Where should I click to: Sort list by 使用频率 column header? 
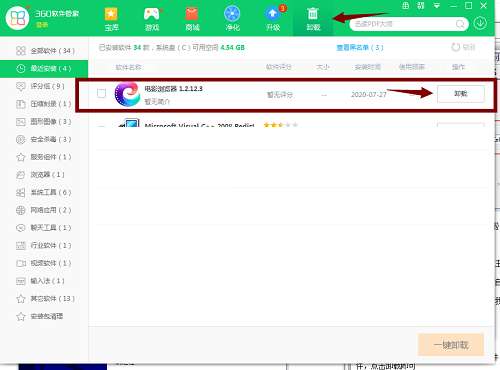(x=412, y=67)
